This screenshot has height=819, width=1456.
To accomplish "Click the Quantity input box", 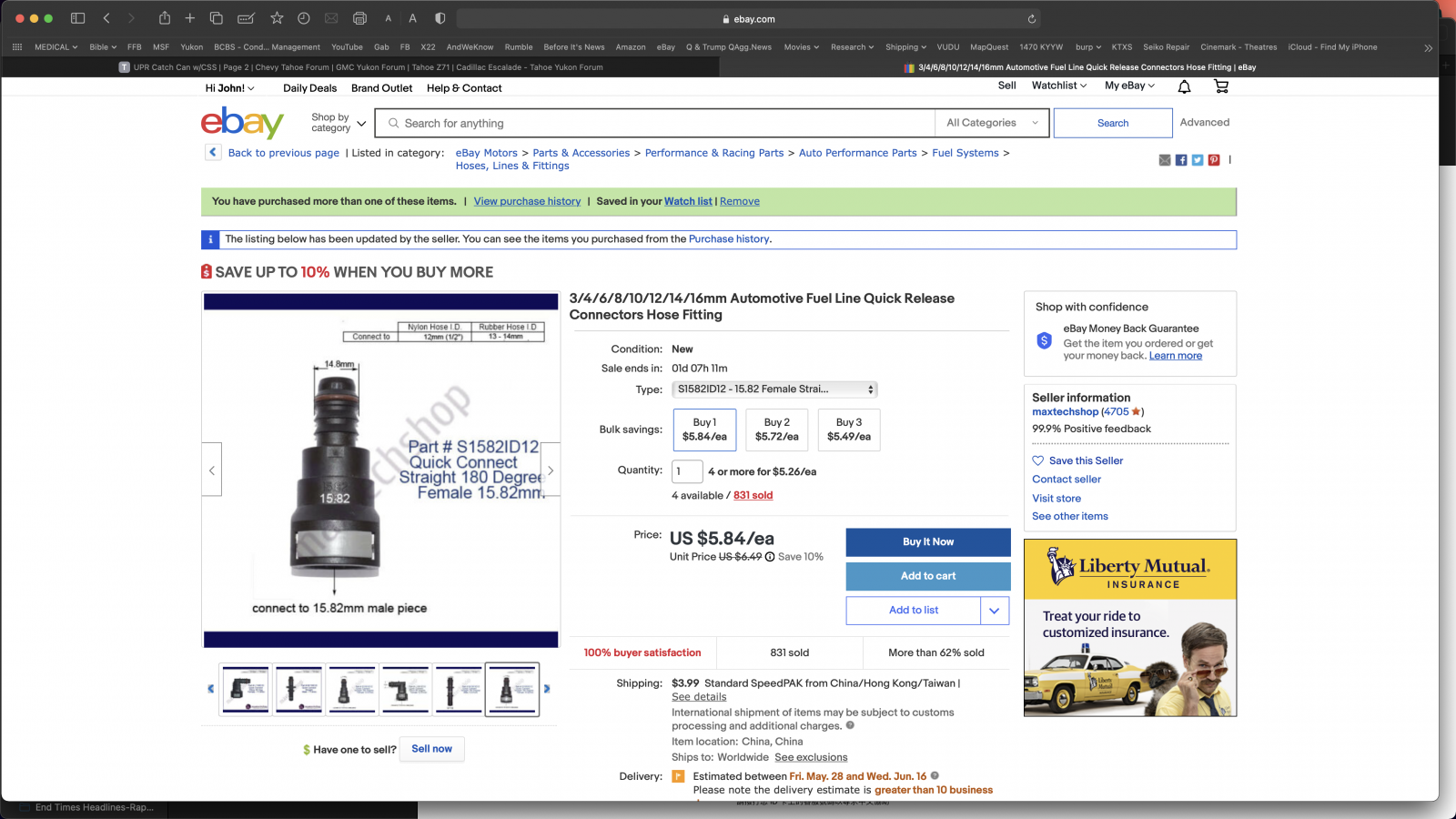I will (x=687, y=471).
